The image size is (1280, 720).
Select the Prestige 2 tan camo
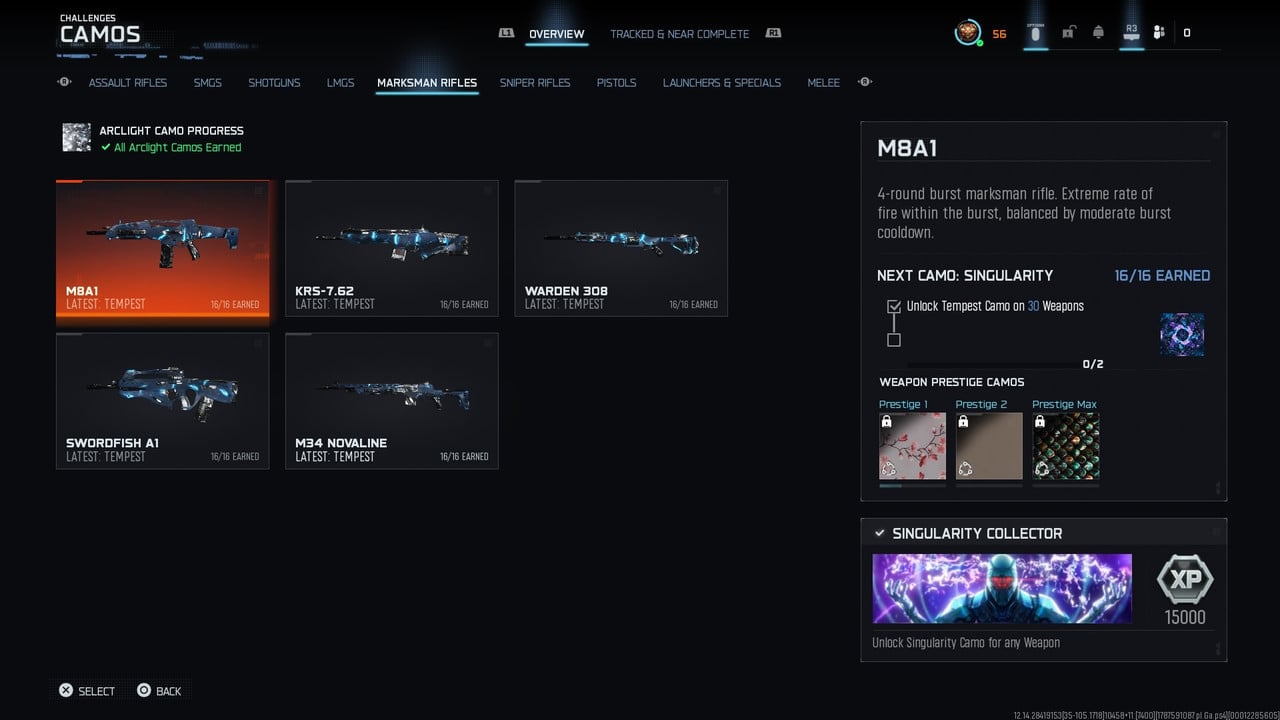(x=989, y=446)
